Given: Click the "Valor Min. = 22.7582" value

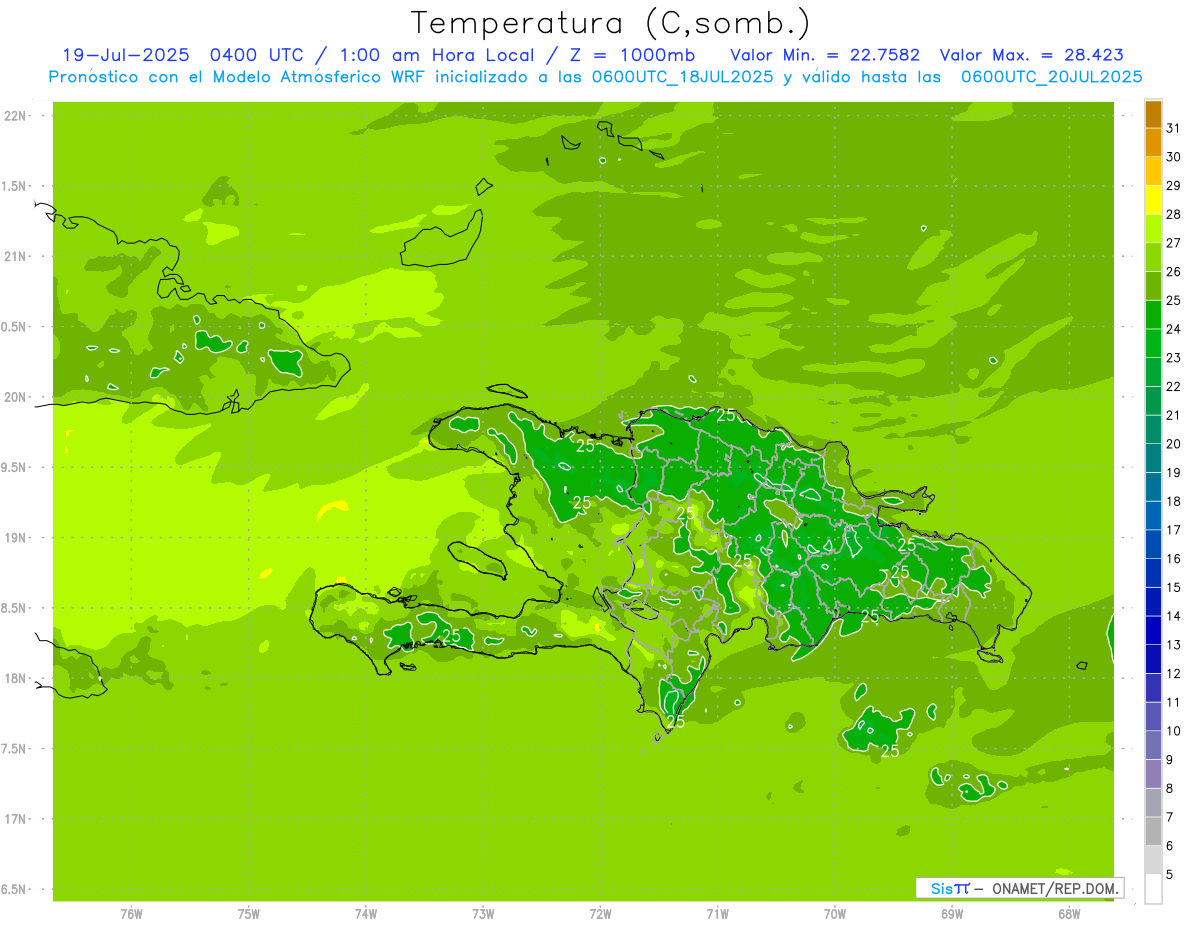Looking at the screenshot, I should (825, 55).
